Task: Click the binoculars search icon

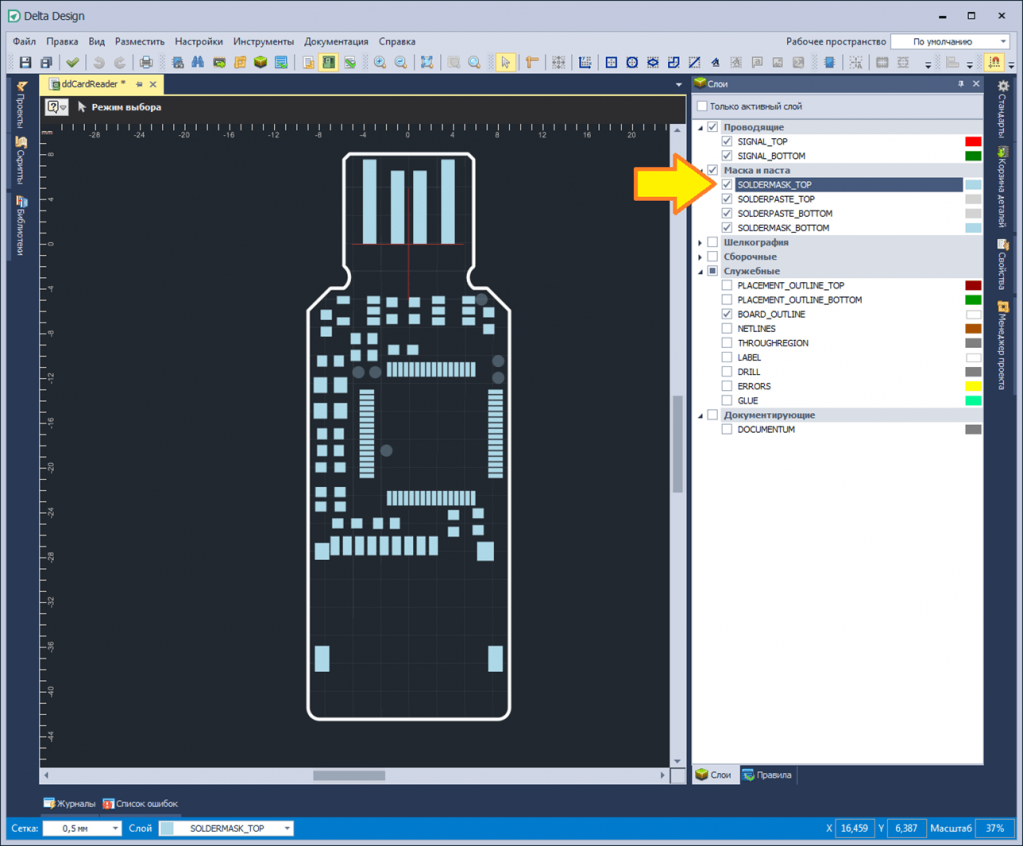Action: [198, 63]
